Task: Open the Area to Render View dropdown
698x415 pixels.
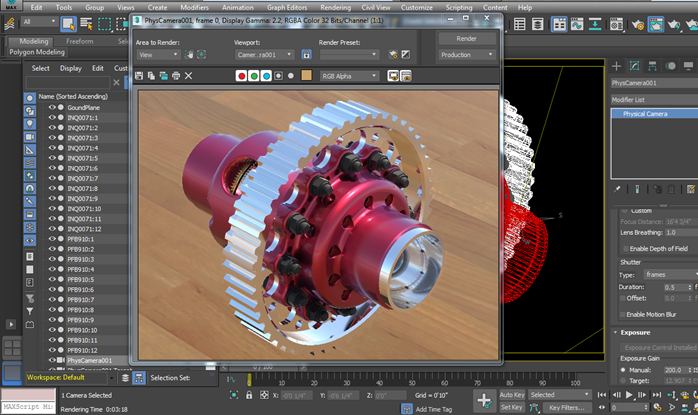Action: (158, 55)
